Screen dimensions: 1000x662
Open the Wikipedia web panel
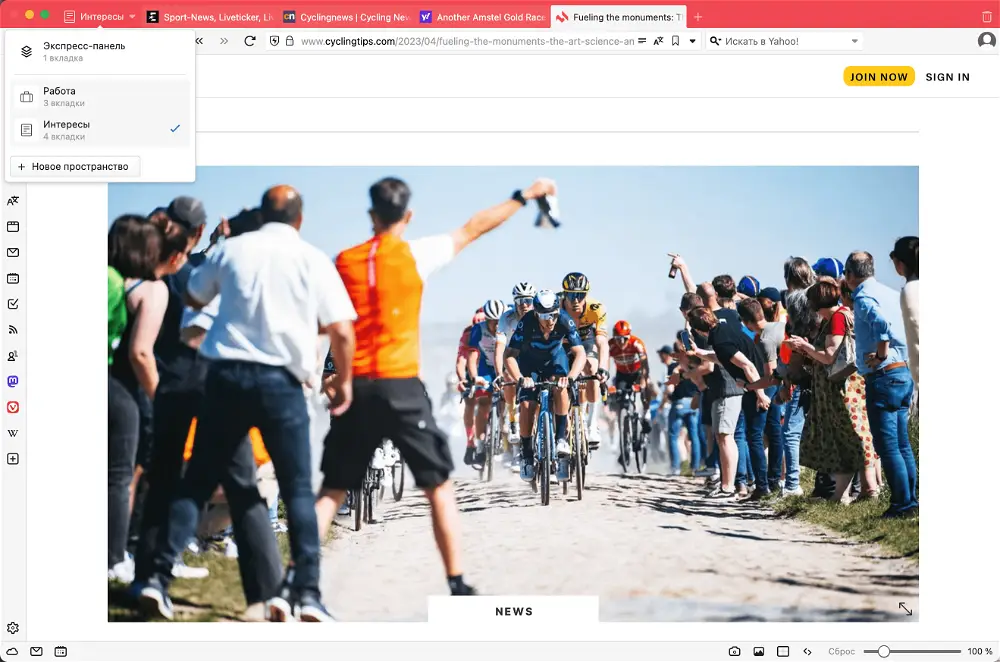point(13,433)
